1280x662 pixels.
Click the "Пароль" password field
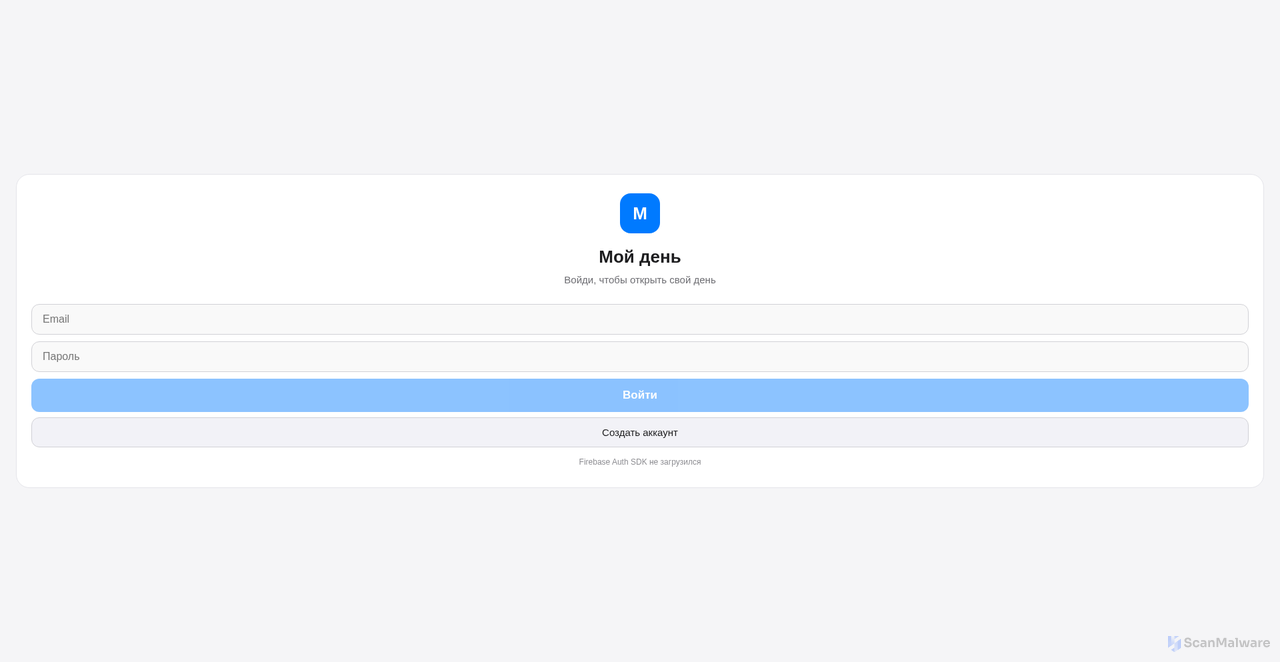coord(639,356)
